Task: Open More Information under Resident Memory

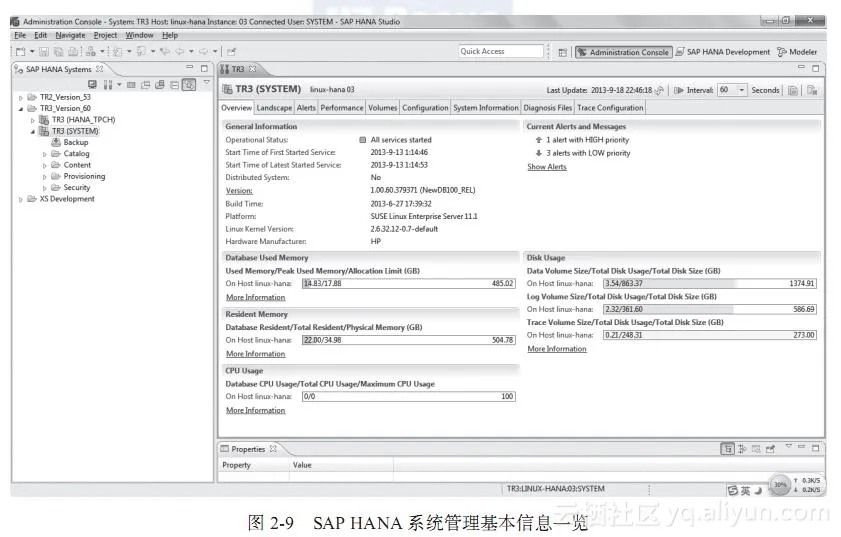Action: click(x=255, y=354)
